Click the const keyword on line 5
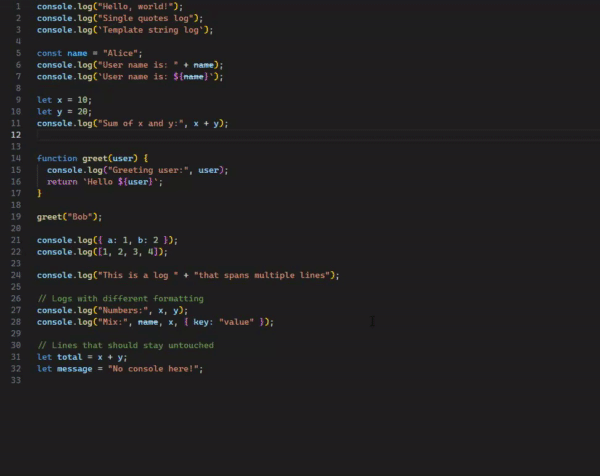Viewport: 600px width, 476px height. coord(49,53)
